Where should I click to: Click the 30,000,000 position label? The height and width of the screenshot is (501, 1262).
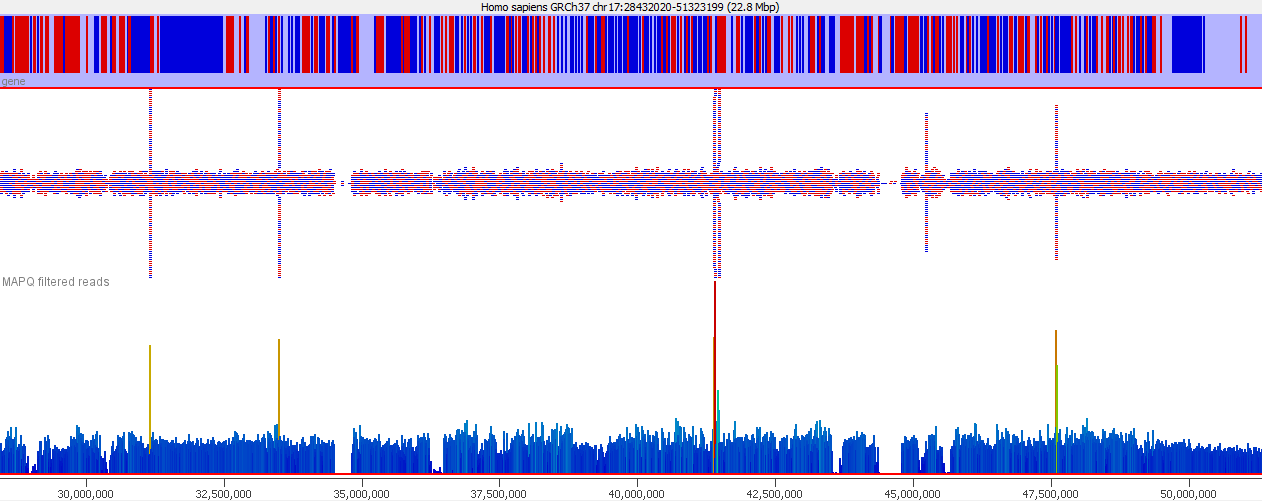pyautogui.click(x=86, y=493)
